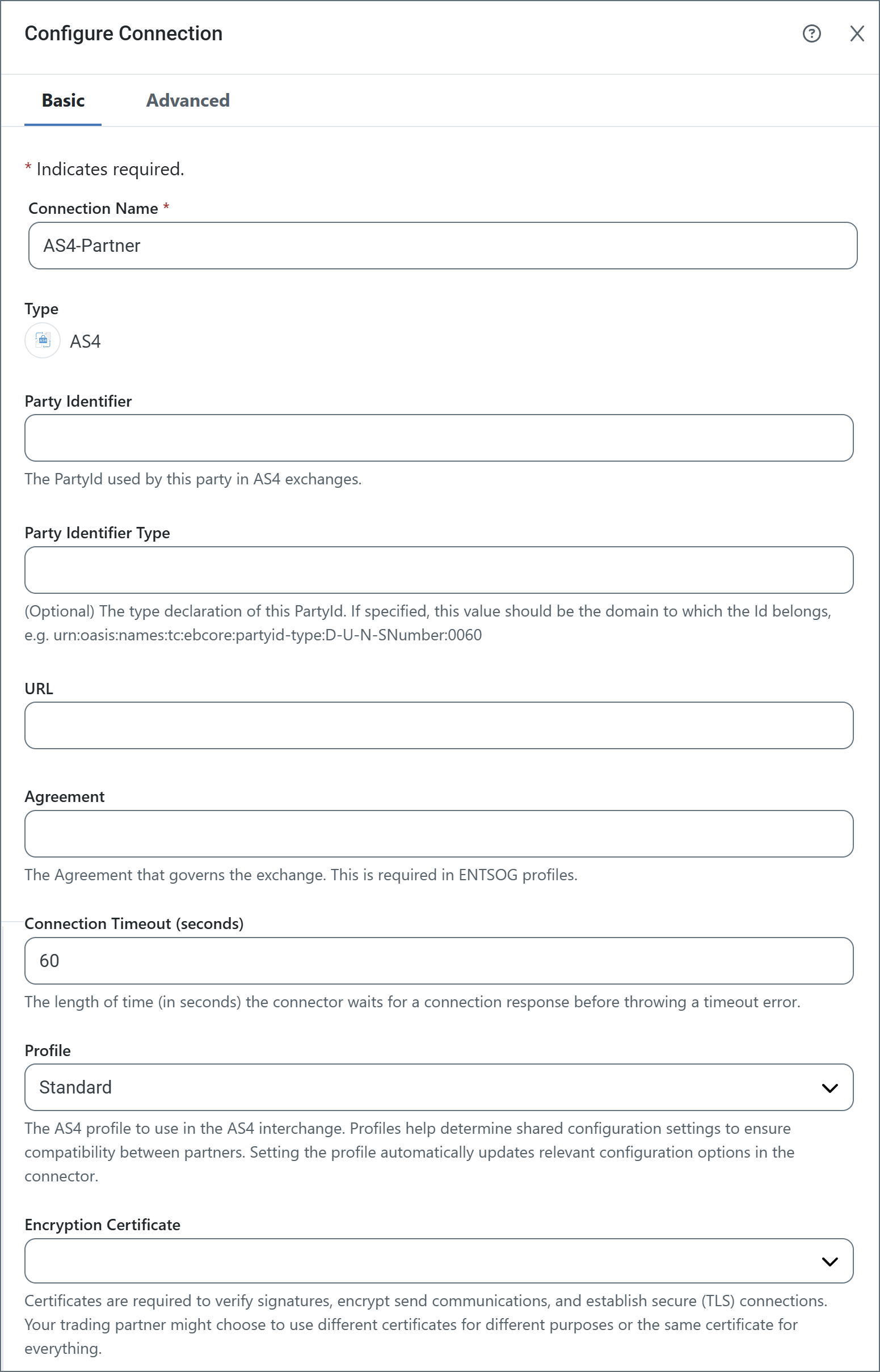
Task: Click the Connection Name field label
Action: 93,209
